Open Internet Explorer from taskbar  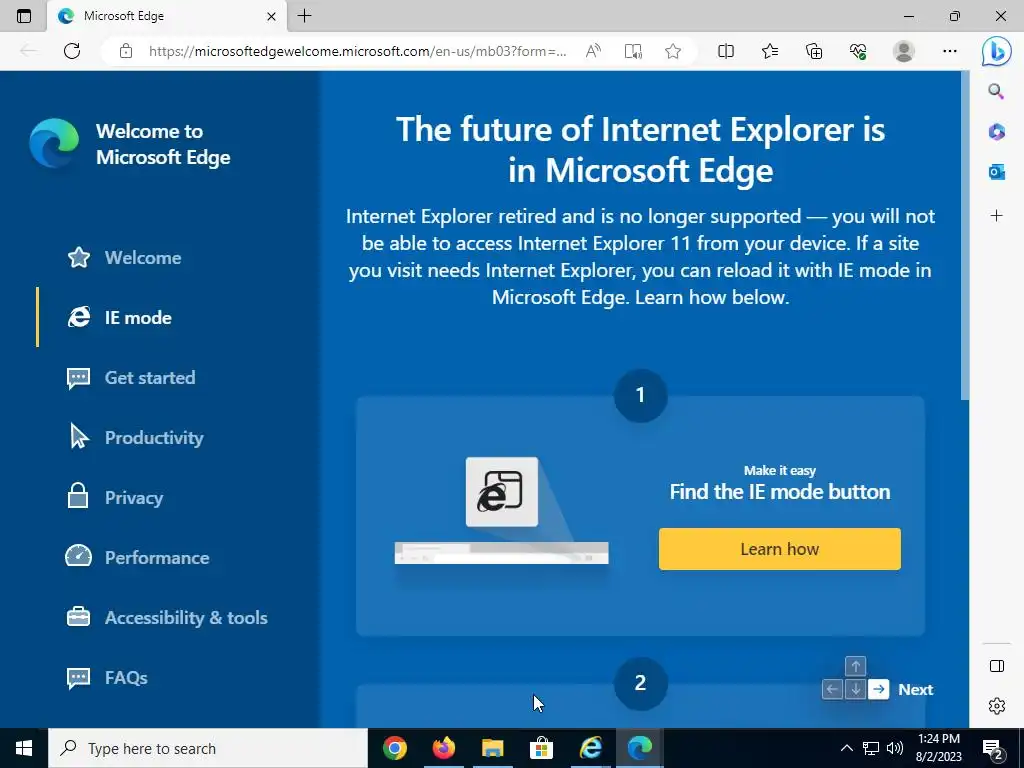click(x=590, y=748)
